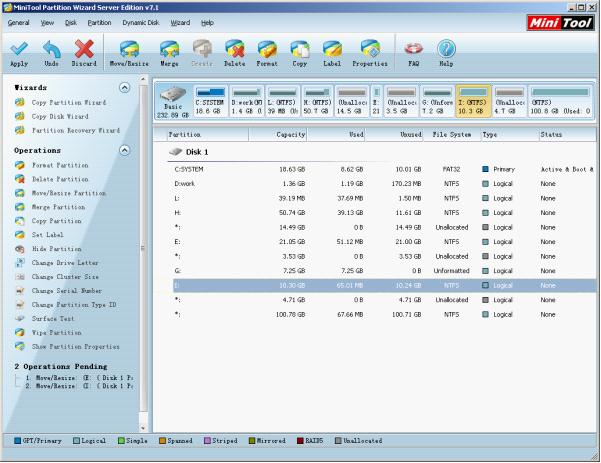
Task: Click sidebar scrollbar down arrow
Action: (143, 428)
